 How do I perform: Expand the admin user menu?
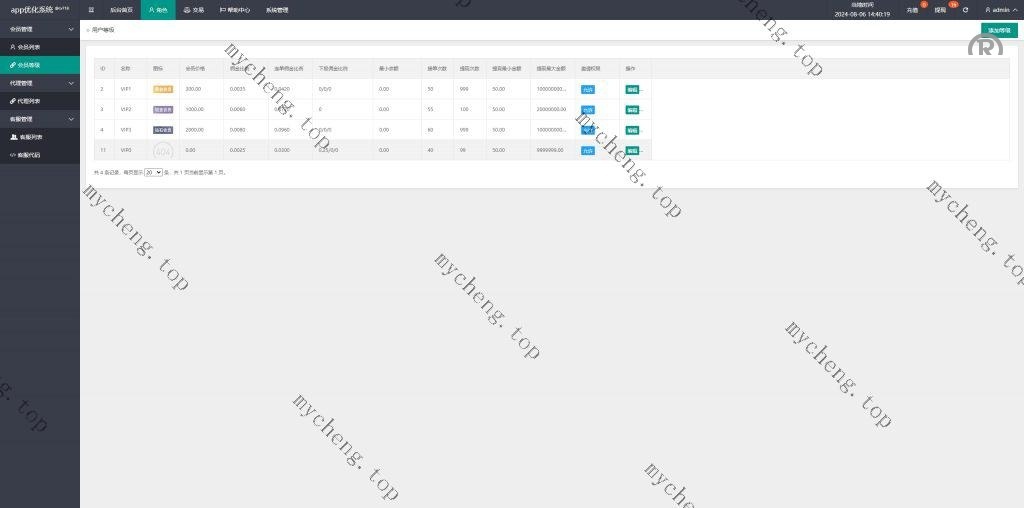(x=999, y=10)
